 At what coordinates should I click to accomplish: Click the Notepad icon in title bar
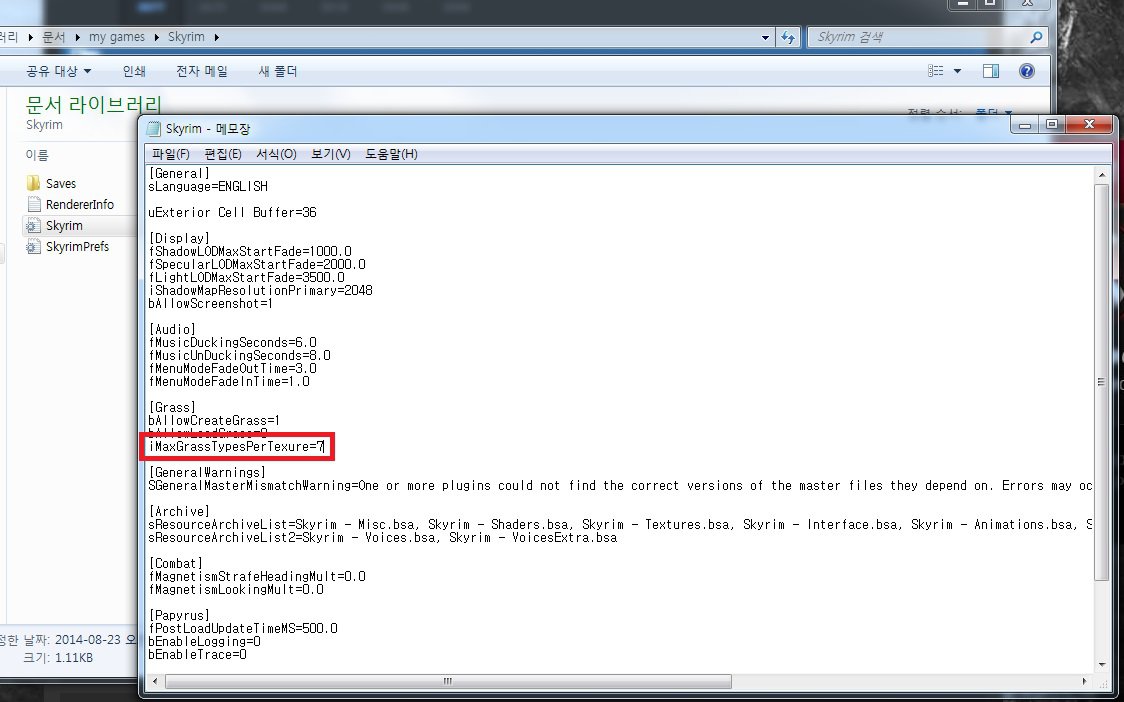tap(153, 129)
